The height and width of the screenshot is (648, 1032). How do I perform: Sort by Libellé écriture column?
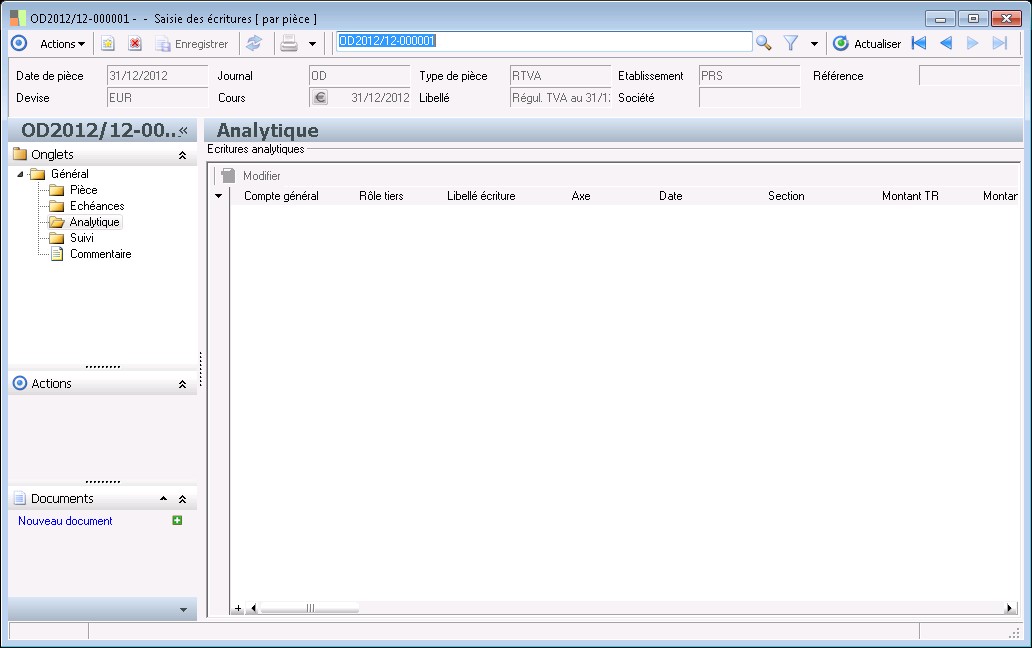pos(481,196)
